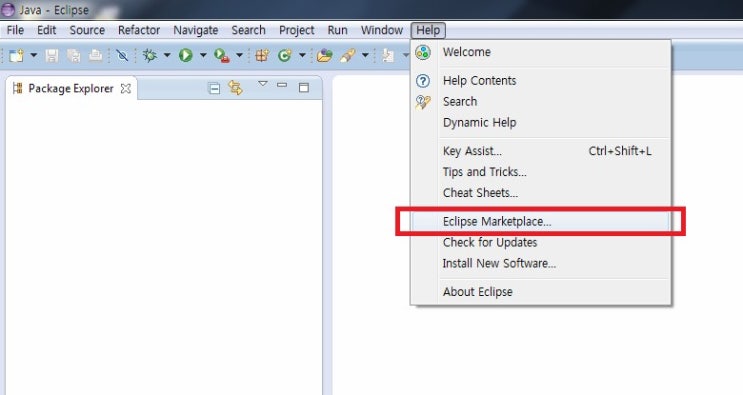Toggle the Skip All Breakpoints icon
The height and width of the screenshot is (395, 743).
tap(122, 55)
